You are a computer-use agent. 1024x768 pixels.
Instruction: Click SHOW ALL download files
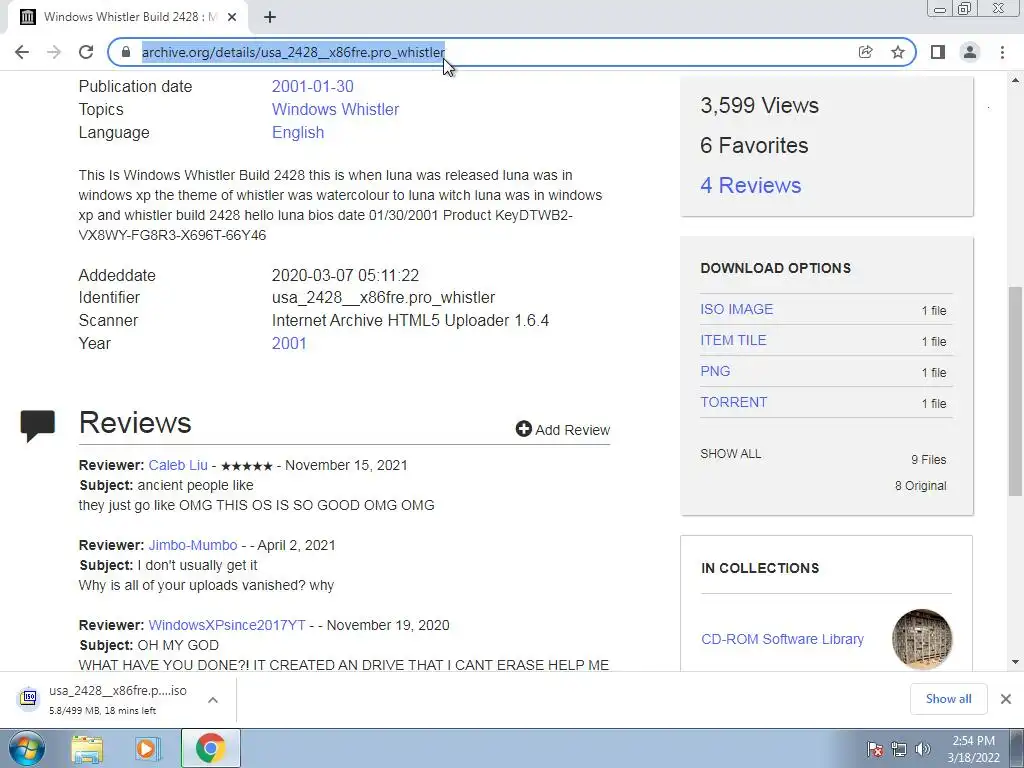pos(731,454)
